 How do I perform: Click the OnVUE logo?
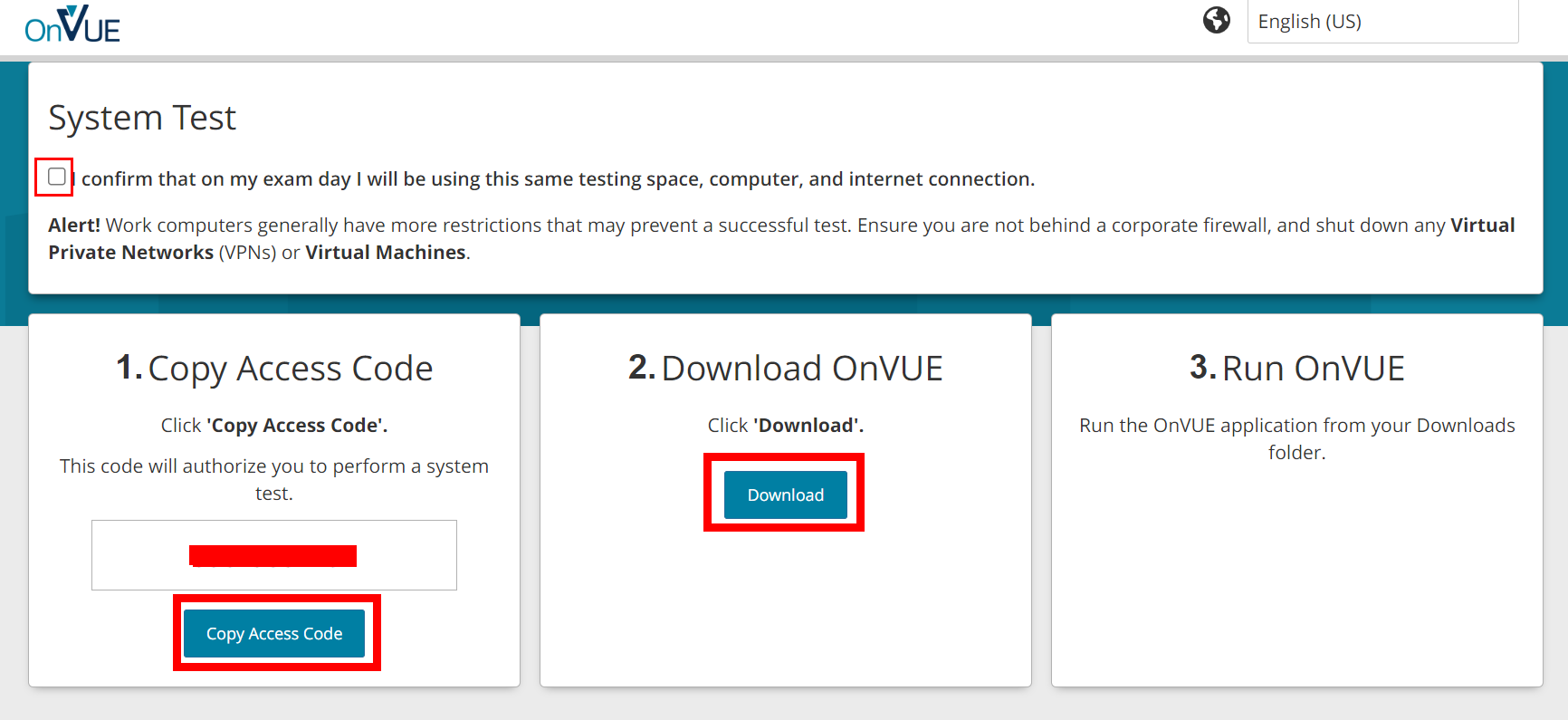tap(72, 24)
